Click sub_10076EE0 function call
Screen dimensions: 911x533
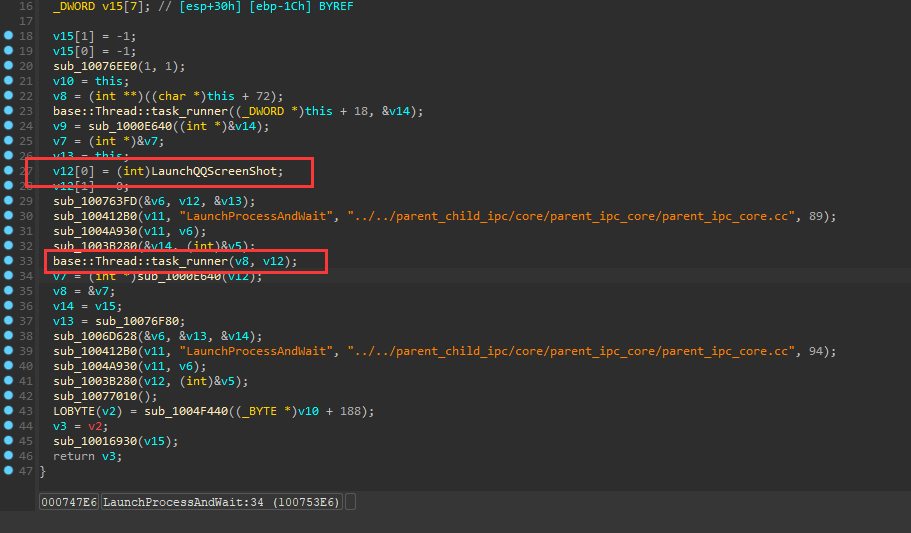pyautogui.click(x=95, y=66)
